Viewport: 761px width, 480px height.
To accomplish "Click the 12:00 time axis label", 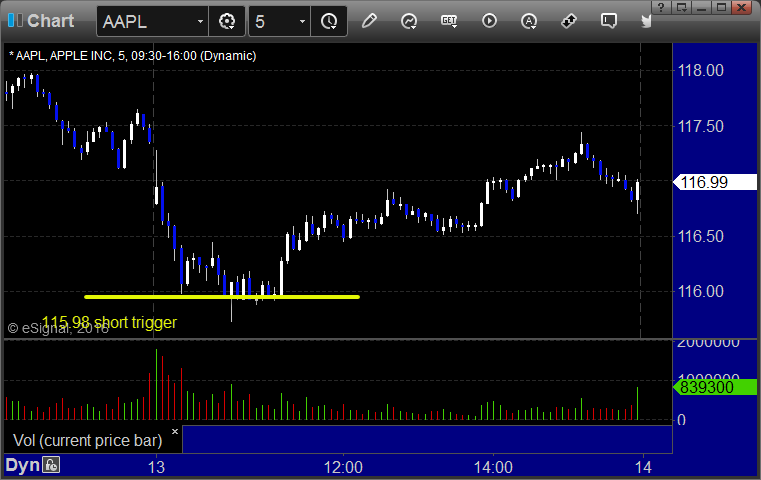I will [343, 467].
